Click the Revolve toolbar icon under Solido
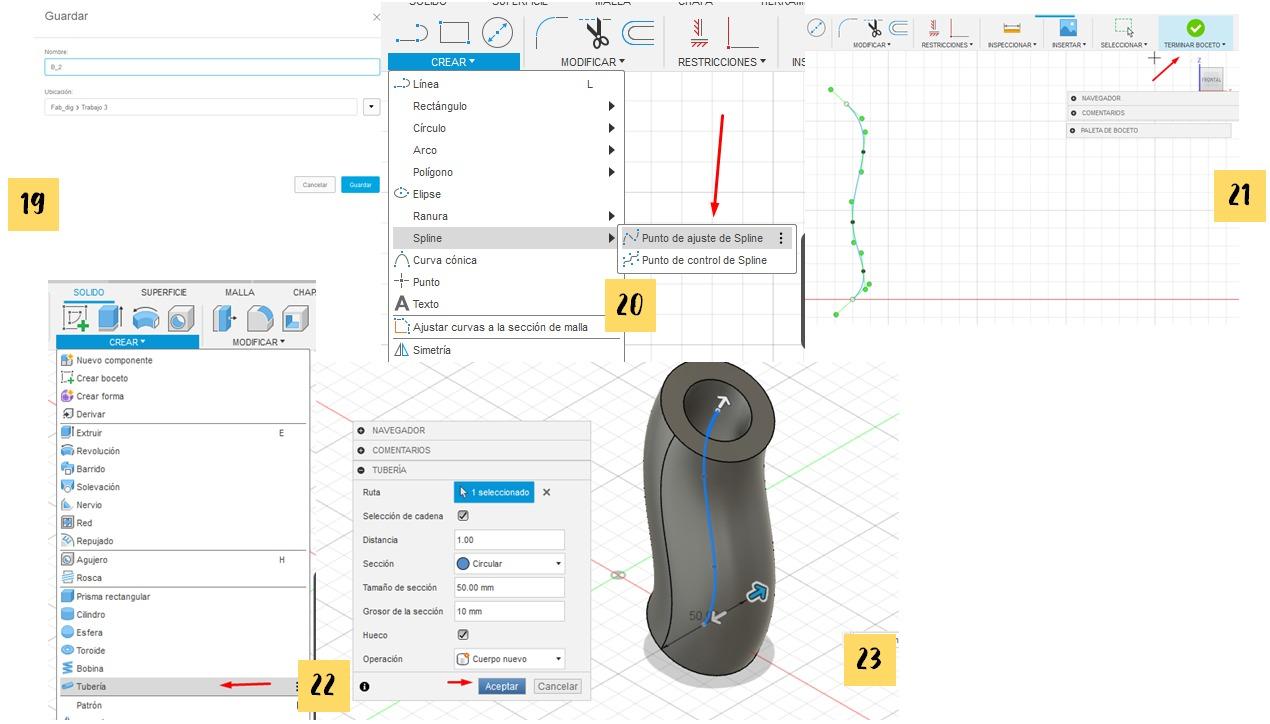The height and width of the screenshot is (724, 1270). point(146,318)
